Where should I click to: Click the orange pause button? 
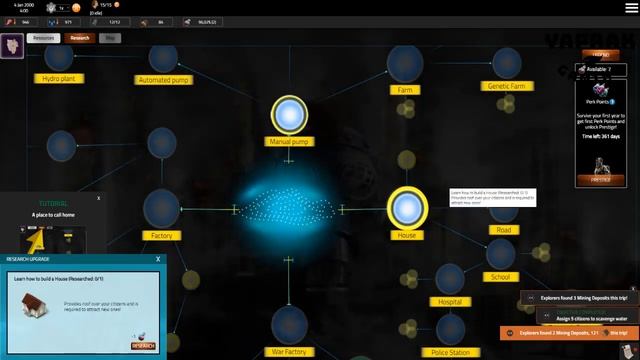(76, 8)
